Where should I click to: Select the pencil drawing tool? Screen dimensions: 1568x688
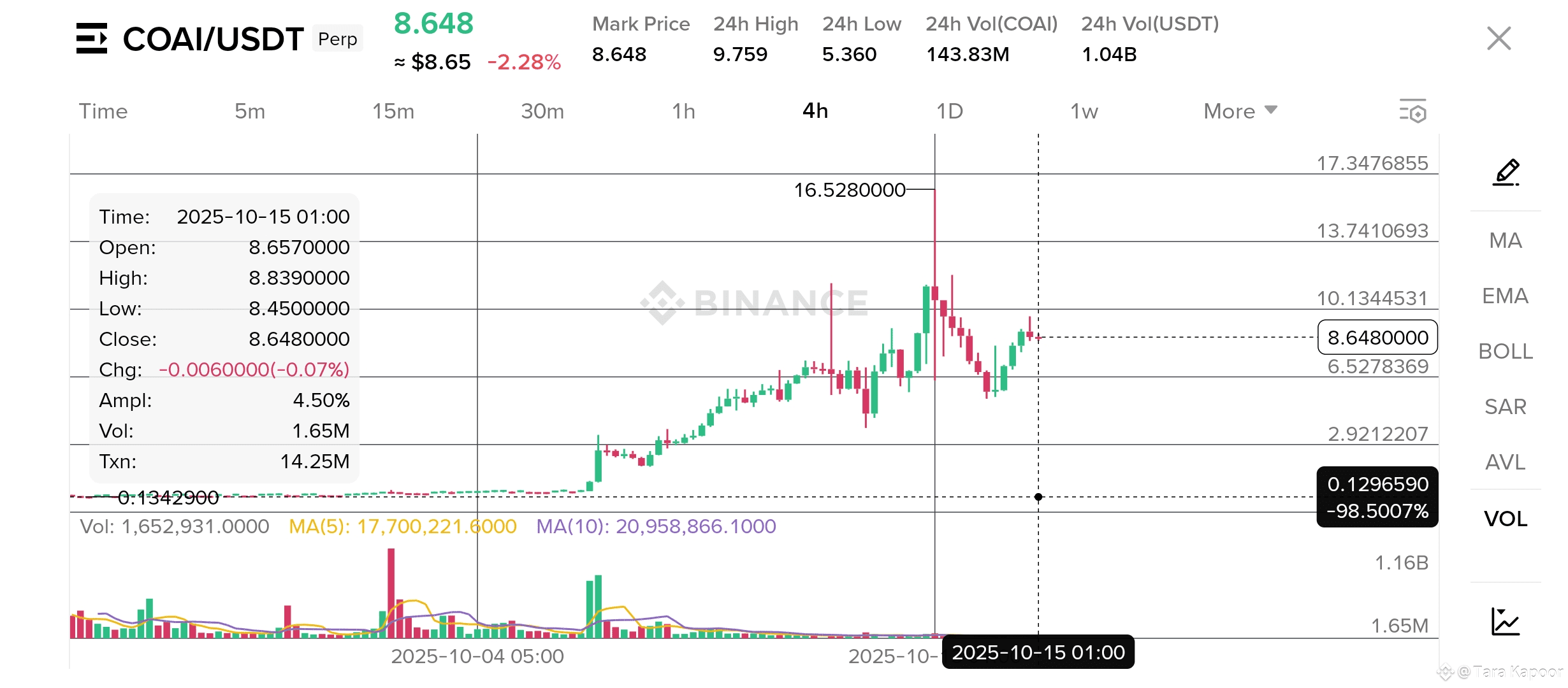click(1506, 172)
